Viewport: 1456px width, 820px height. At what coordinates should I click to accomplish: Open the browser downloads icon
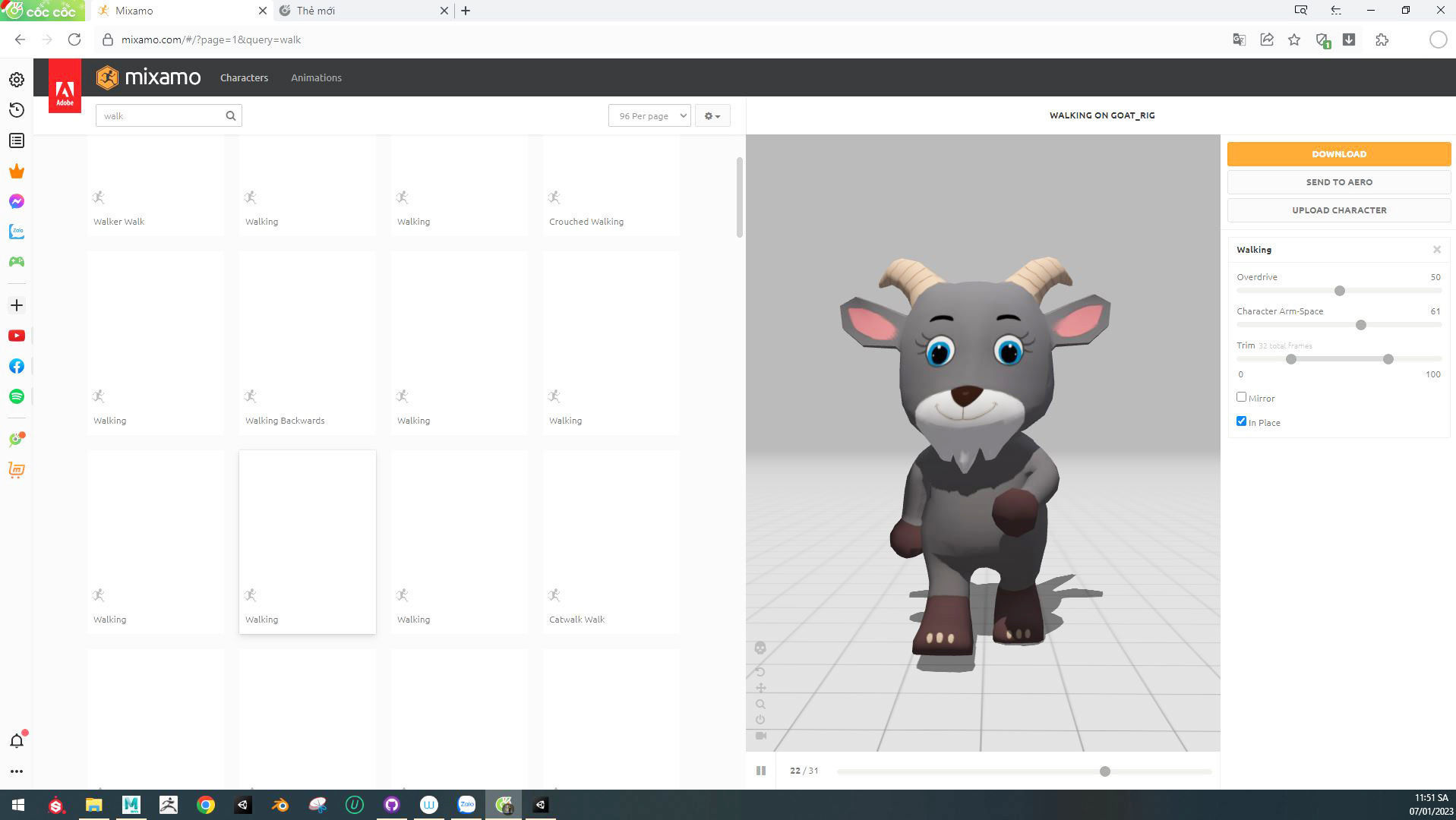tap(1349, 39)
